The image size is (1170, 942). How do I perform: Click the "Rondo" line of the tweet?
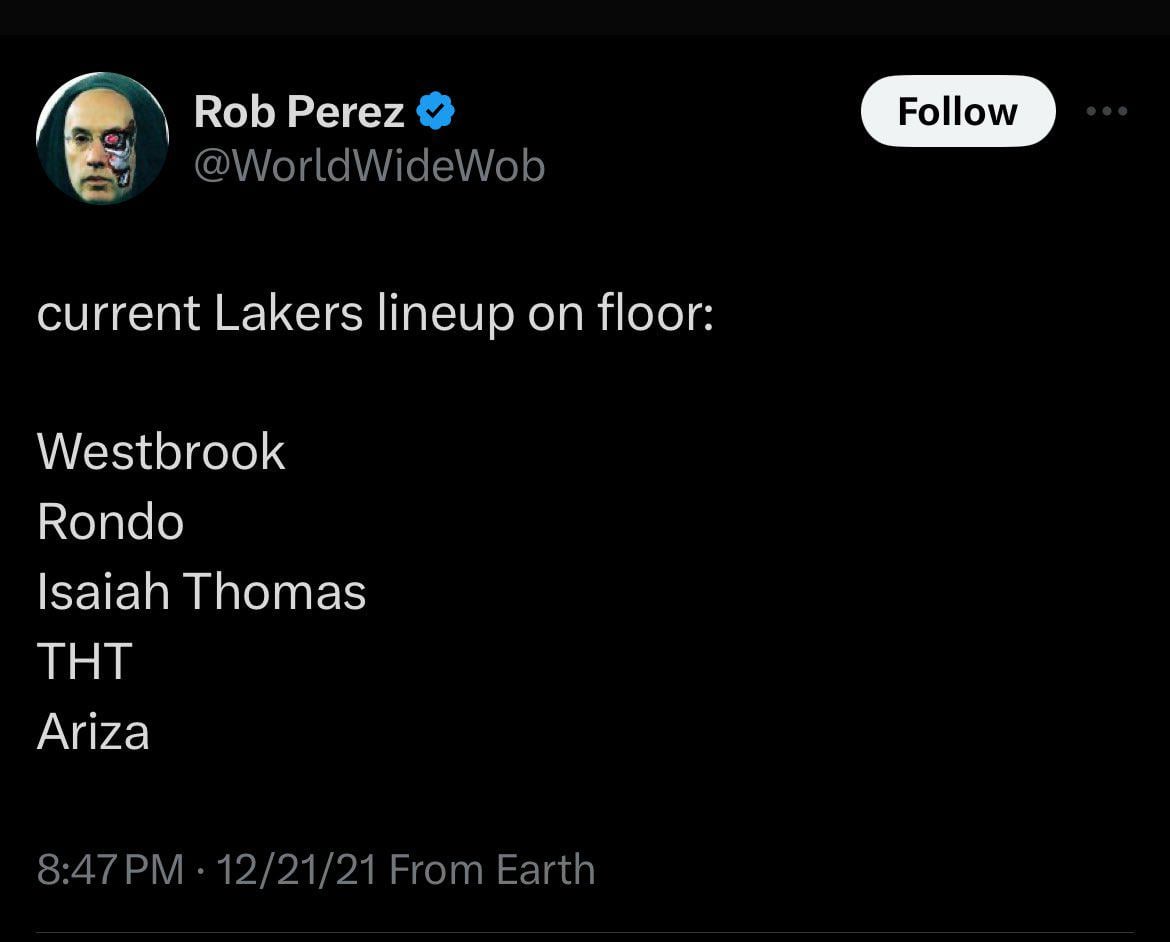(x=110, y=522)
